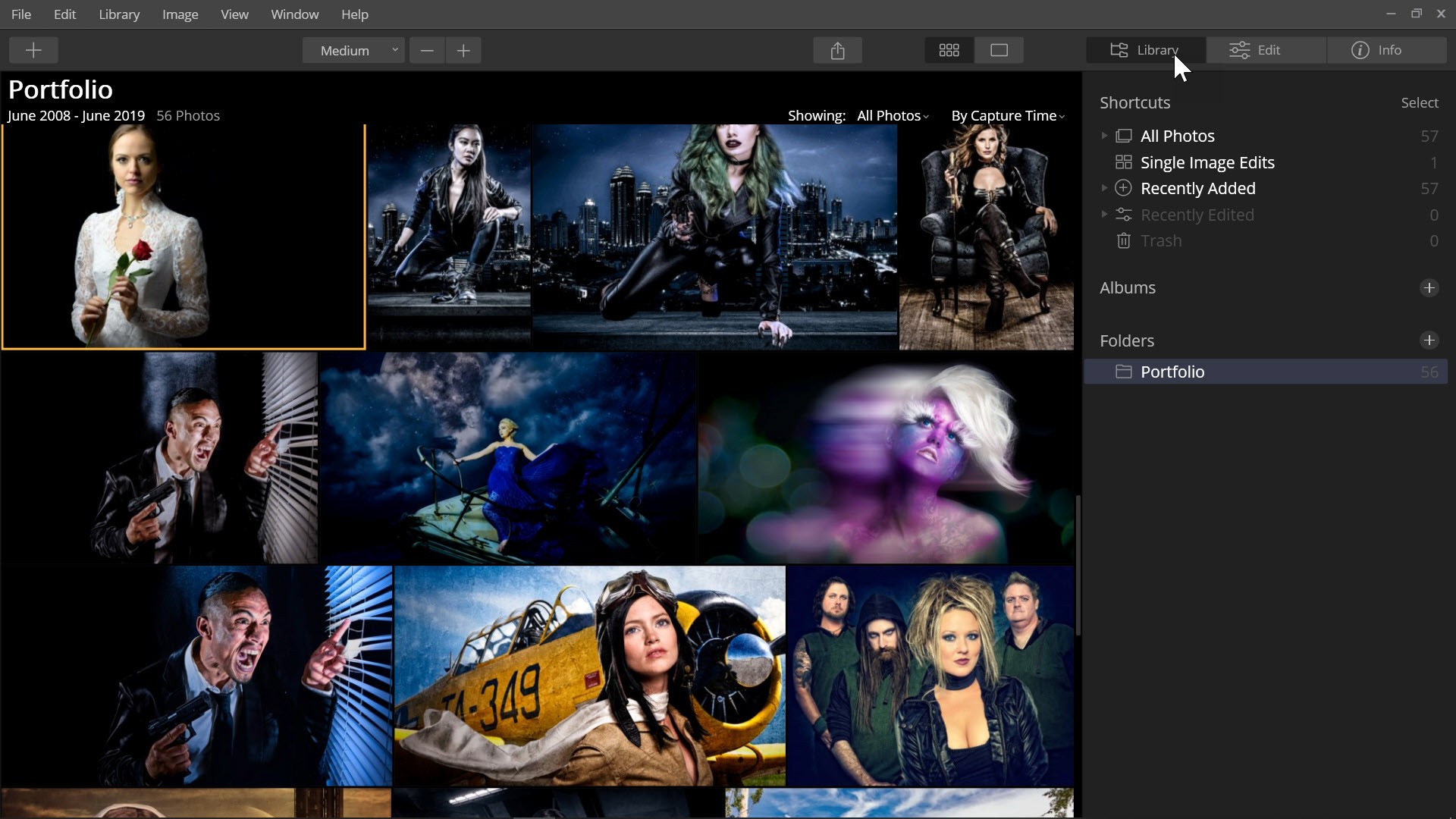Screen dimensions: 1456x819
Task: Switch to single image view
Action: [999, 50]
